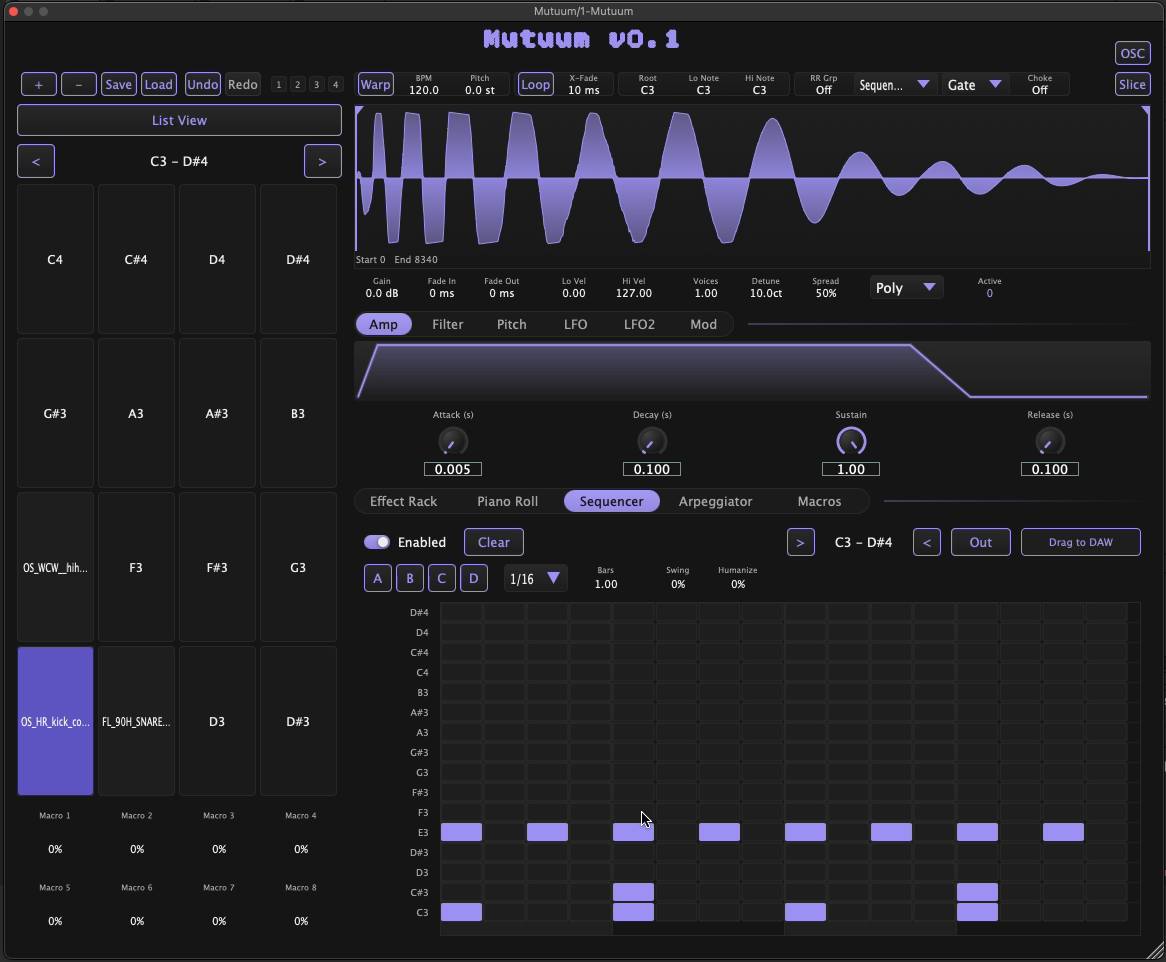Switch to the Amp envelope tab
Image resolution: width=1166 pixels, height=962 pixels.
coord(384,324)
